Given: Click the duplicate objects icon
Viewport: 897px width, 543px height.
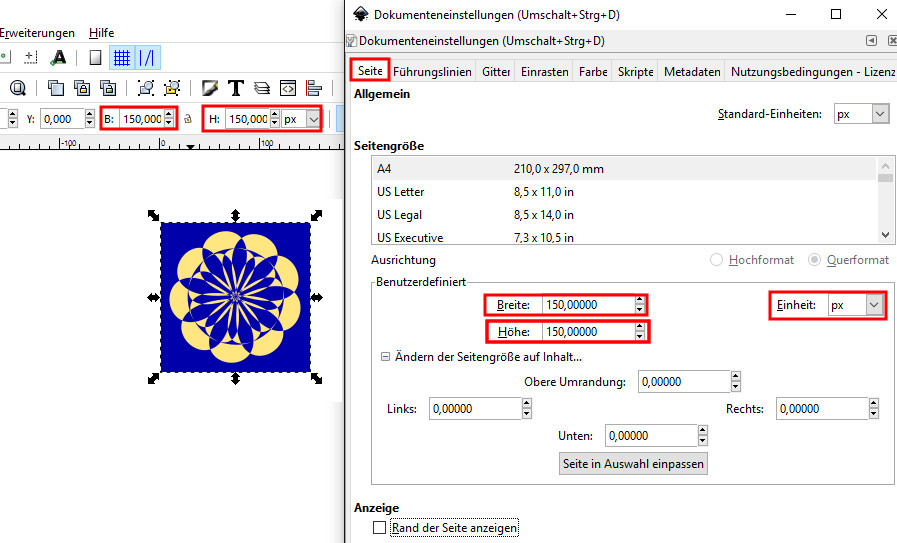Looking at the screenshot, I should tap(56, 88).
